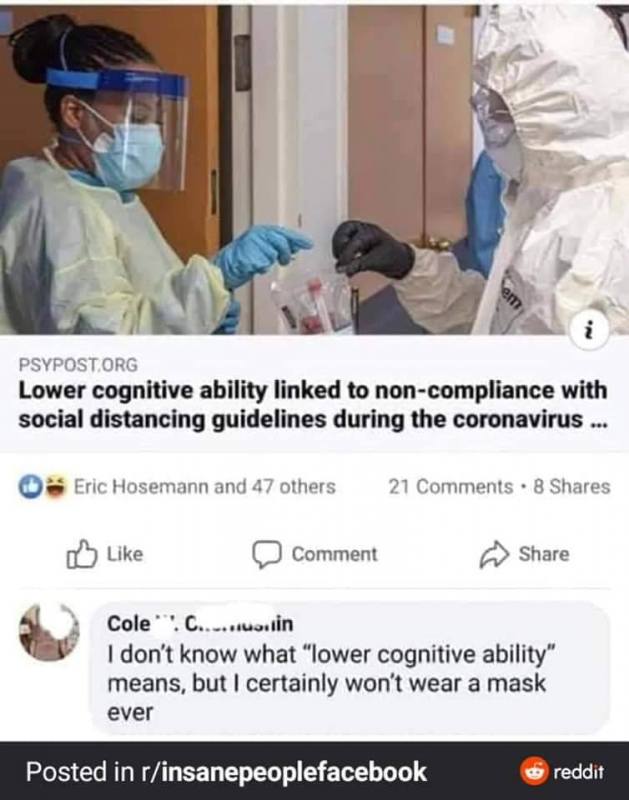Click the blue like reaction icon
The height and width of the screenshot is (800, 629).
tap(29, 486)
